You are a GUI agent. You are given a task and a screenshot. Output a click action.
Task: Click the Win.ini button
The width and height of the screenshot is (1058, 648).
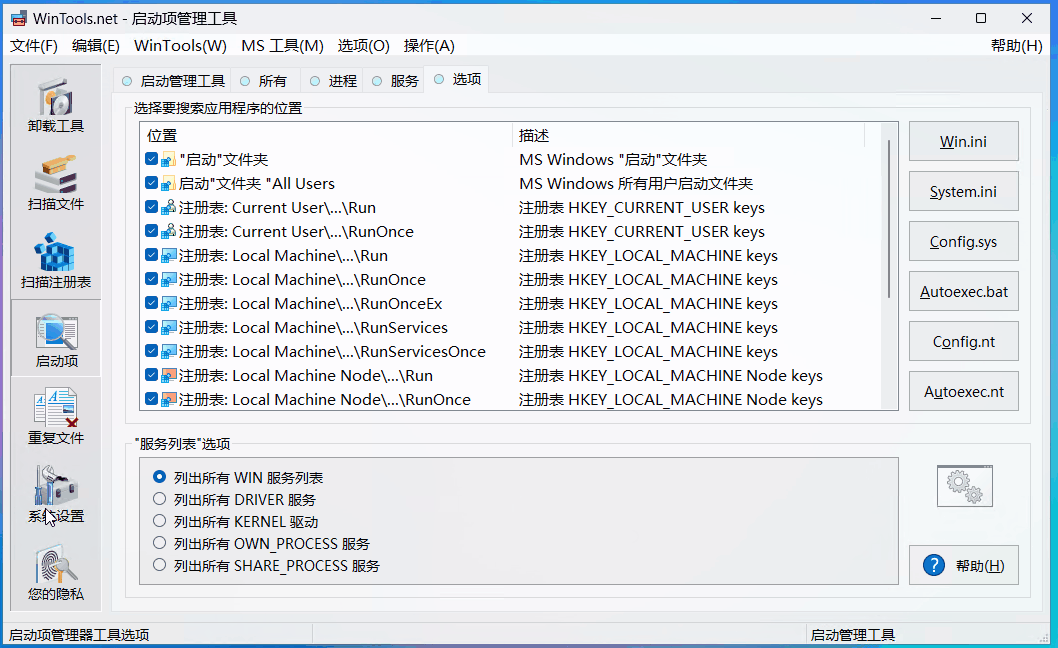[964, 142]
